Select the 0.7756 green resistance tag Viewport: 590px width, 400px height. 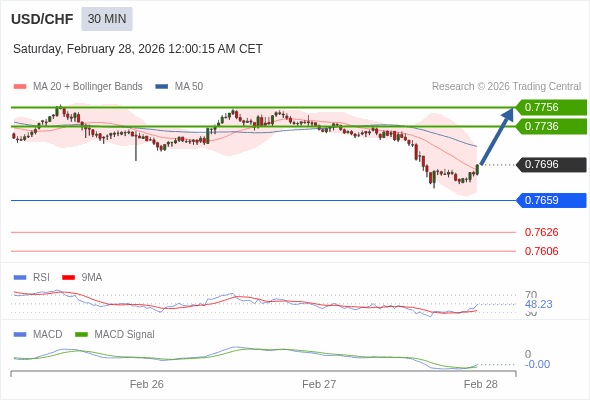tap(551, 107)
